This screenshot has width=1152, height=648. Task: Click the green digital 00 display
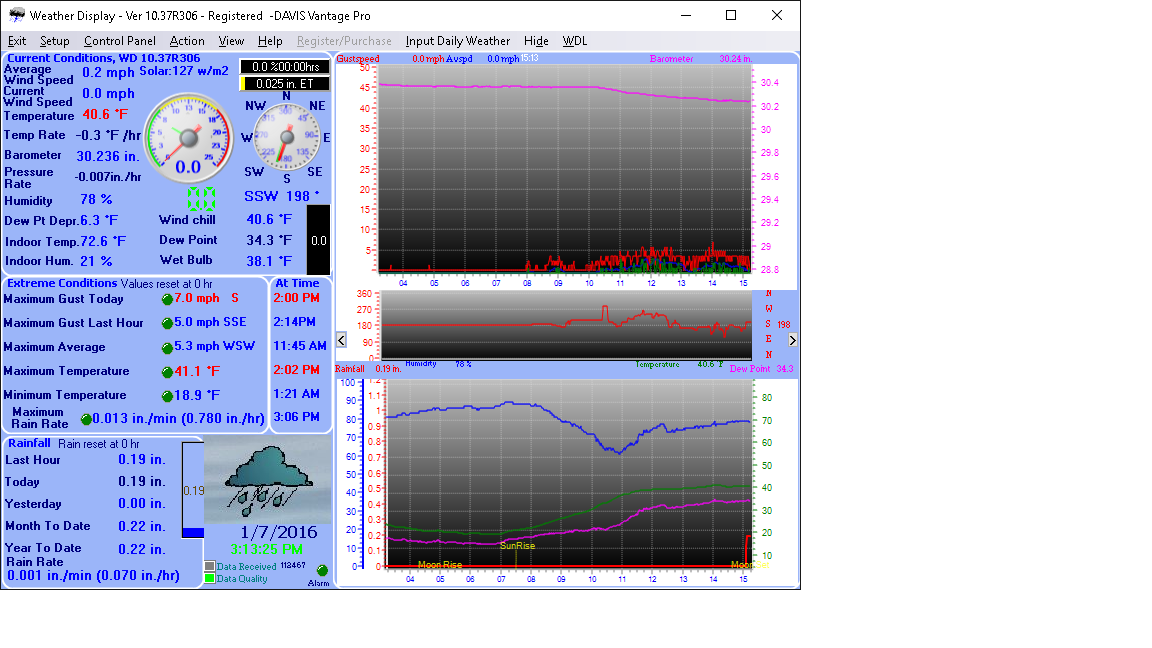click(x=202, y=198)
